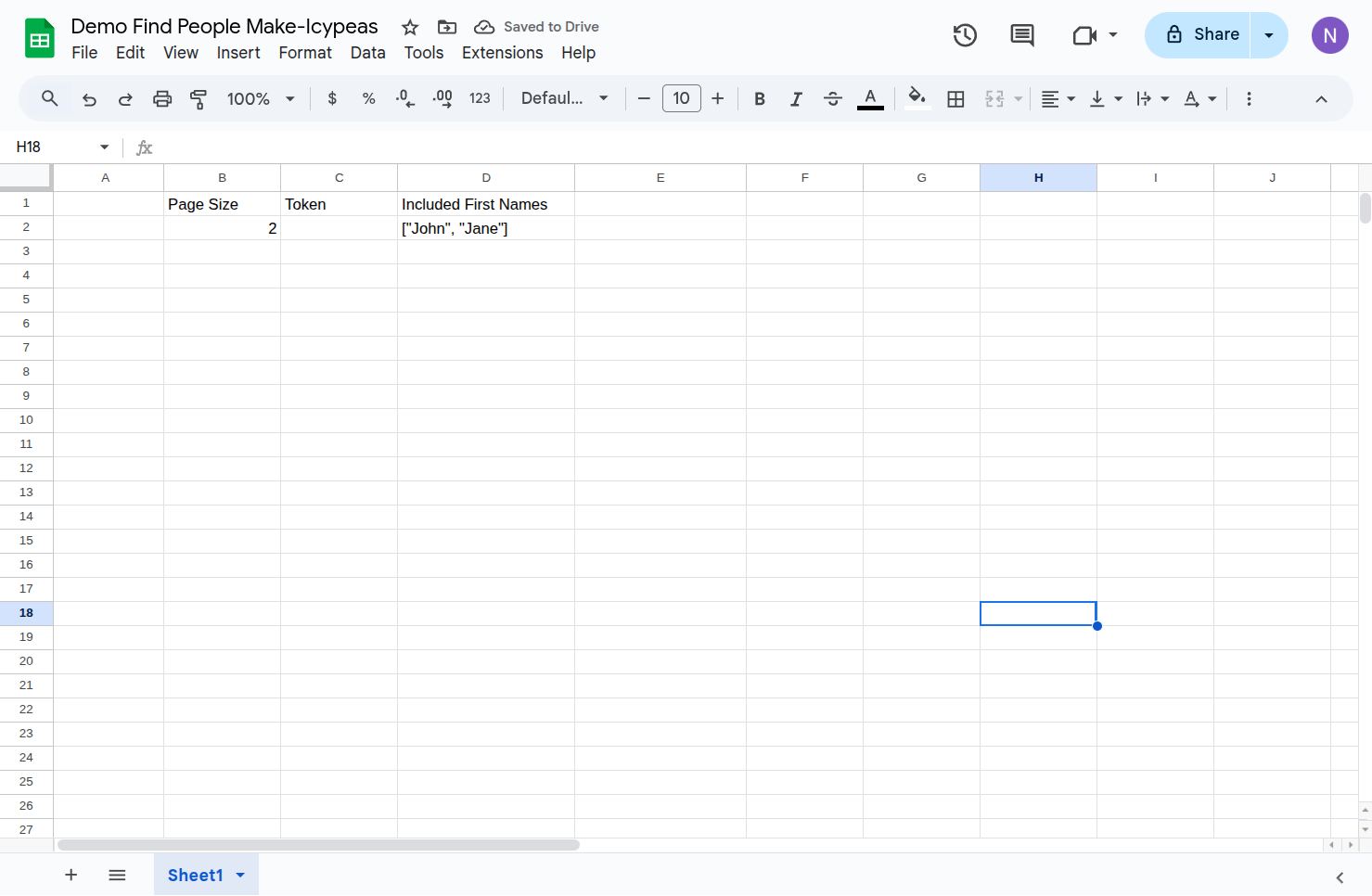Select row 2 header
1372x896 pixels.
click(x=26, y=227)
